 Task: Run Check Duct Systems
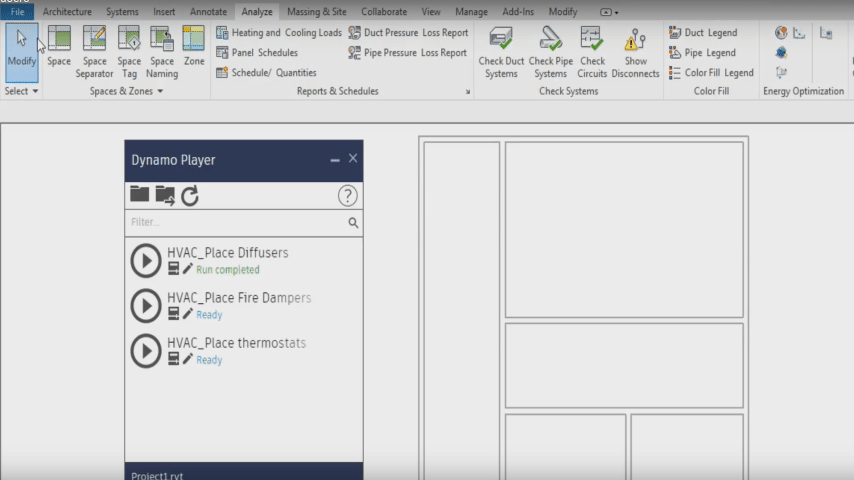(x=501, y=52)
